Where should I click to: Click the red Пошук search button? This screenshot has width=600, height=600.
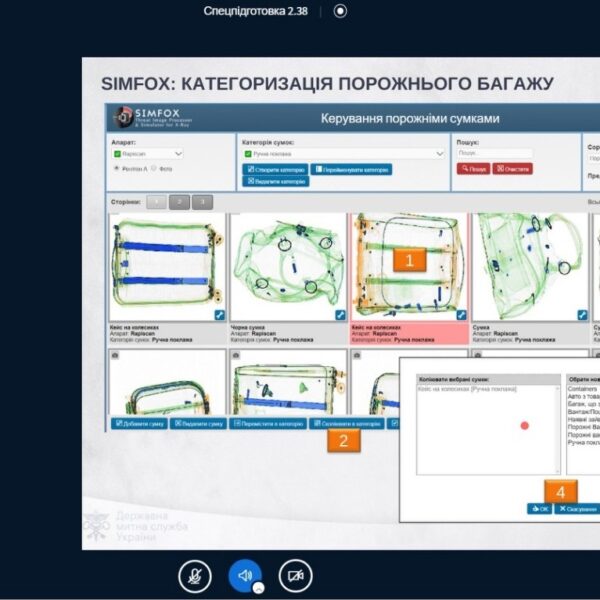point(473,169)
